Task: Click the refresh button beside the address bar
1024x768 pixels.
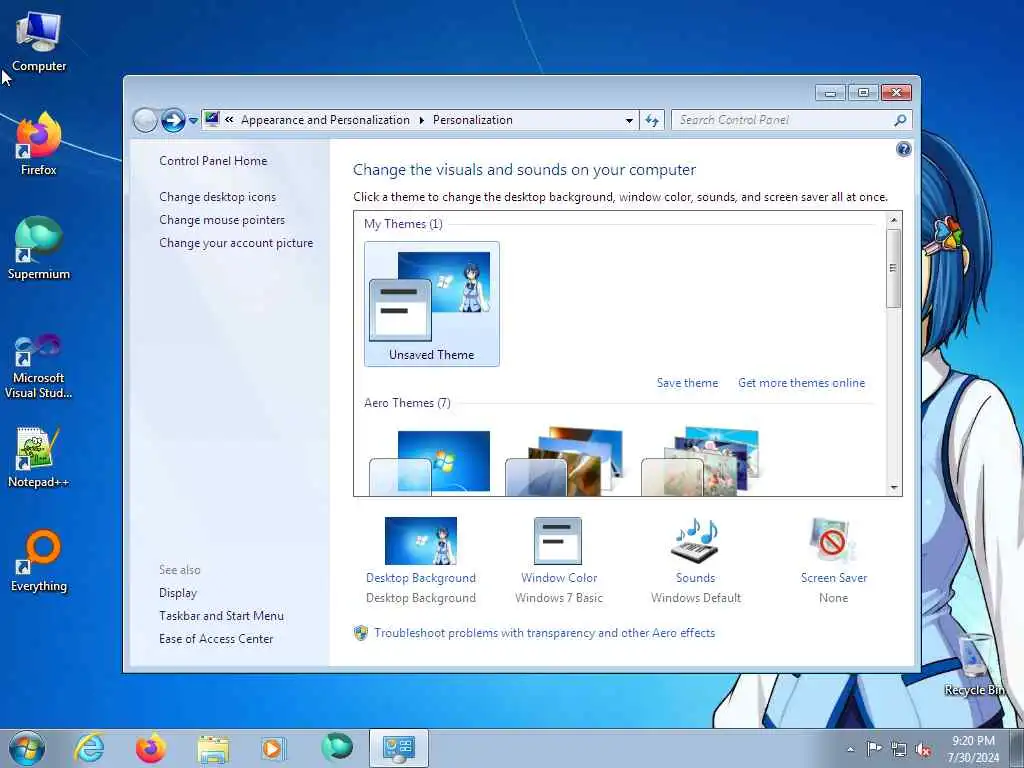Action: click(652, 120)
